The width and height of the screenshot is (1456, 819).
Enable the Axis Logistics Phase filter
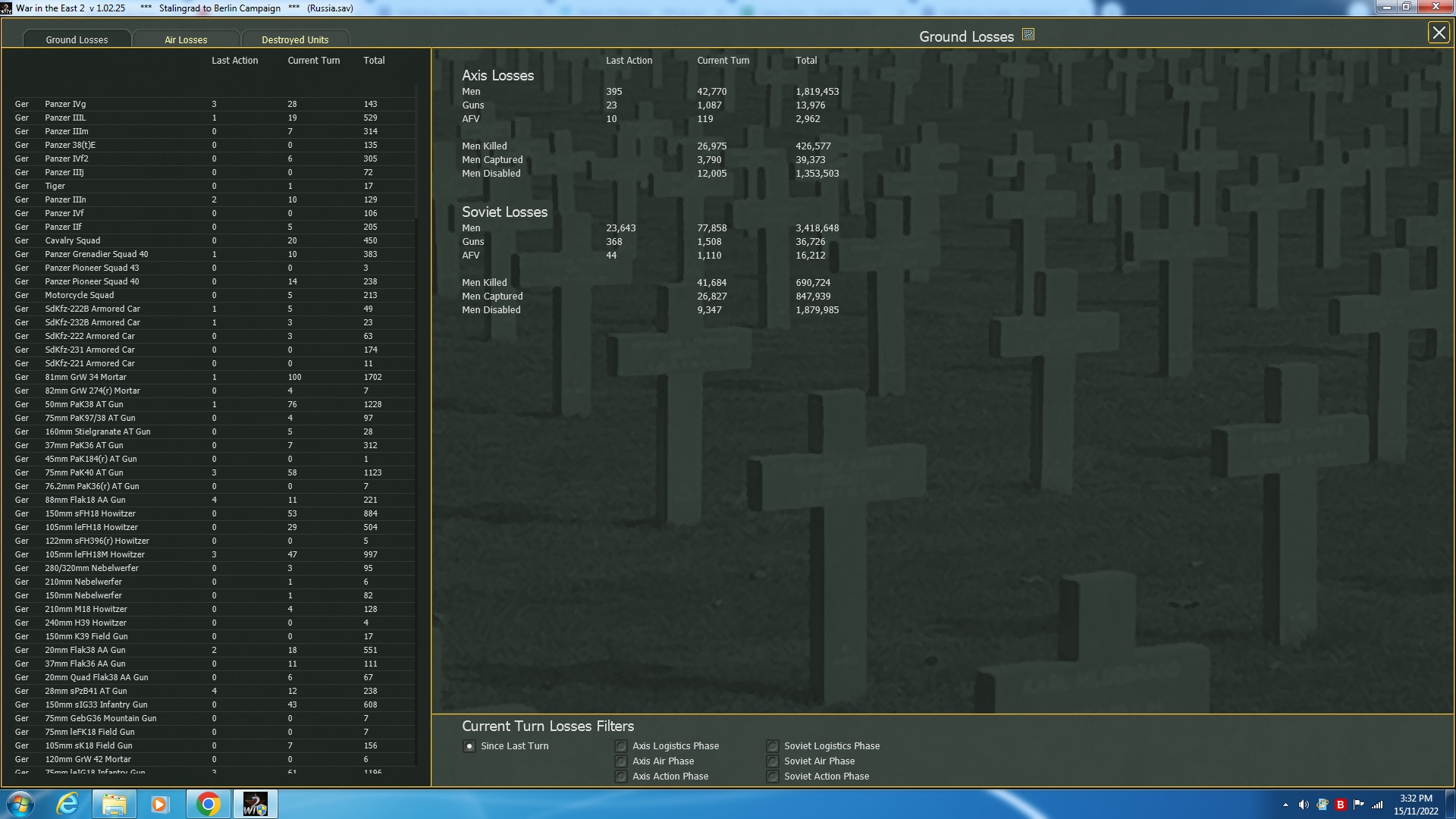(x=621, y=746)
